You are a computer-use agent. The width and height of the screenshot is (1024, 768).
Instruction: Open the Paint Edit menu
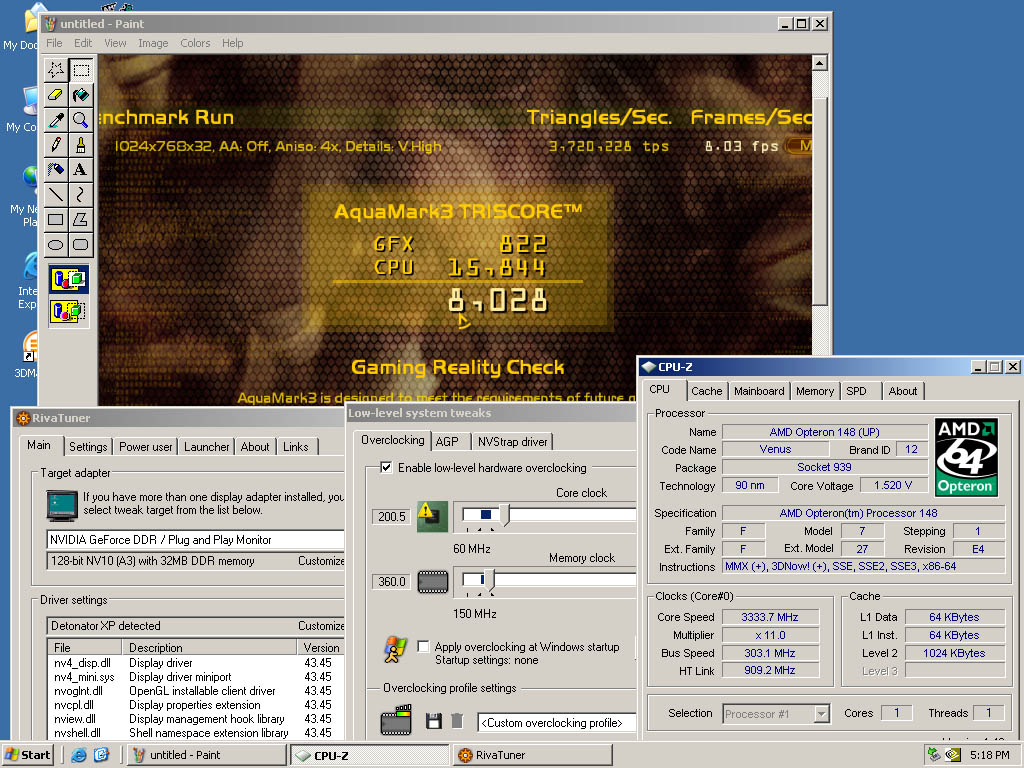pos(83,43)
